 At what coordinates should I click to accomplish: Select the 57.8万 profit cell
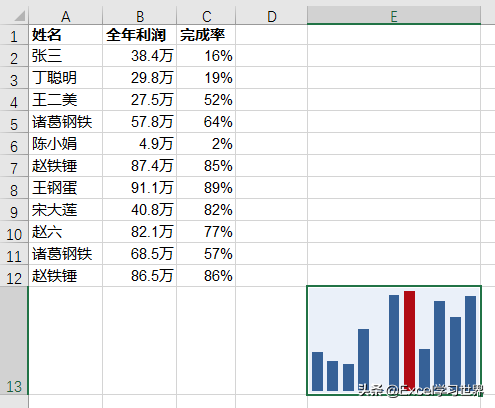140,122
